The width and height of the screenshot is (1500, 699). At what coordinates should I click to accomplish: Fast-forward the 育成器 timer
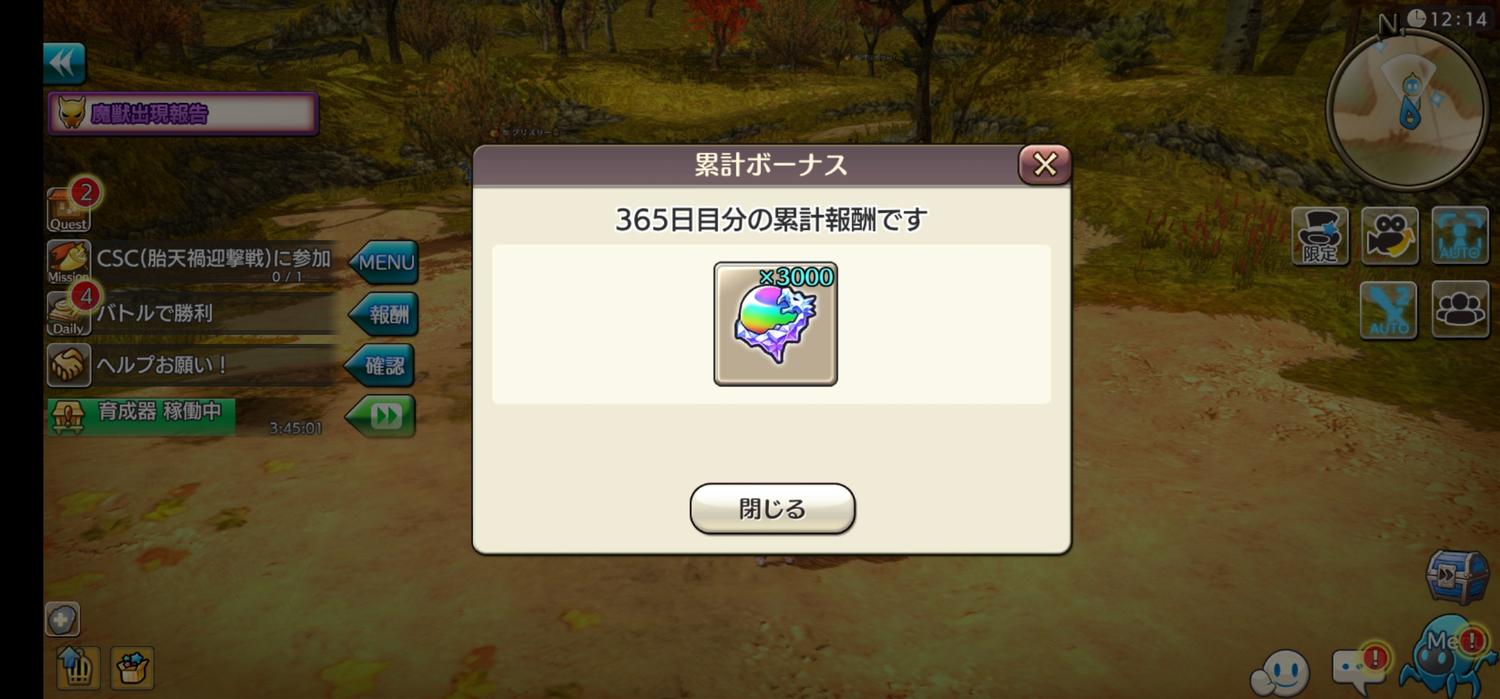(381, 416)
